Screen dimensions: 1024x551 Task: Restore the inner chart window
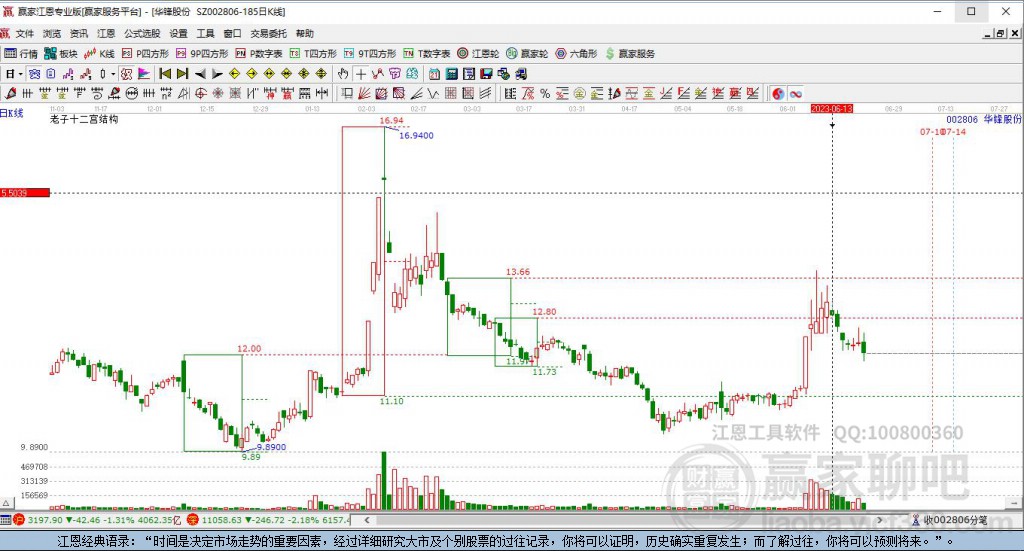pos(1000,33)
